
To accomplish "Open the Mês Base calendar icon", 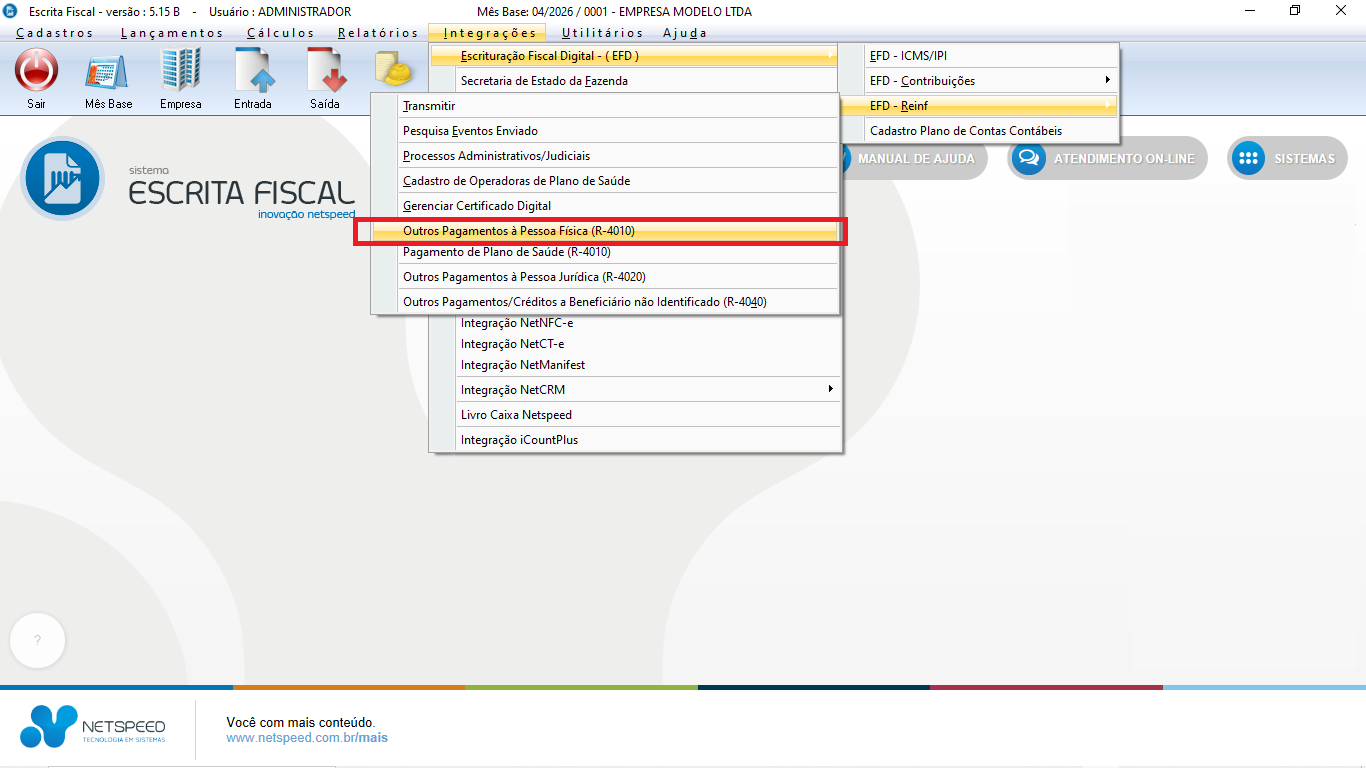I will (x=107, y=72).
